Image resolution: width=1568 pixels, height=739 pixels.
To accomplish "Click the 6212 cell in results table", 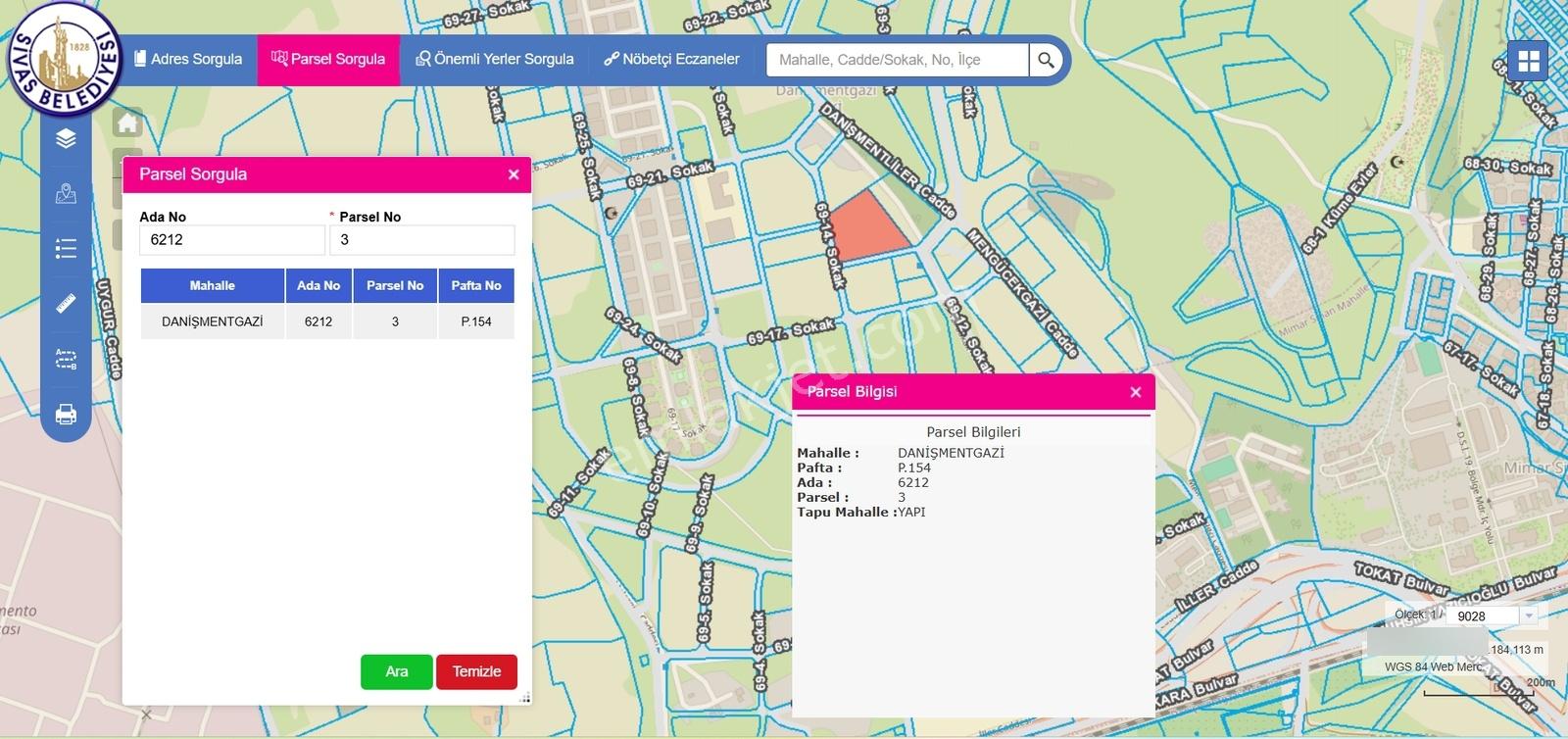I will pyautogui.click(x=318, y=321).
